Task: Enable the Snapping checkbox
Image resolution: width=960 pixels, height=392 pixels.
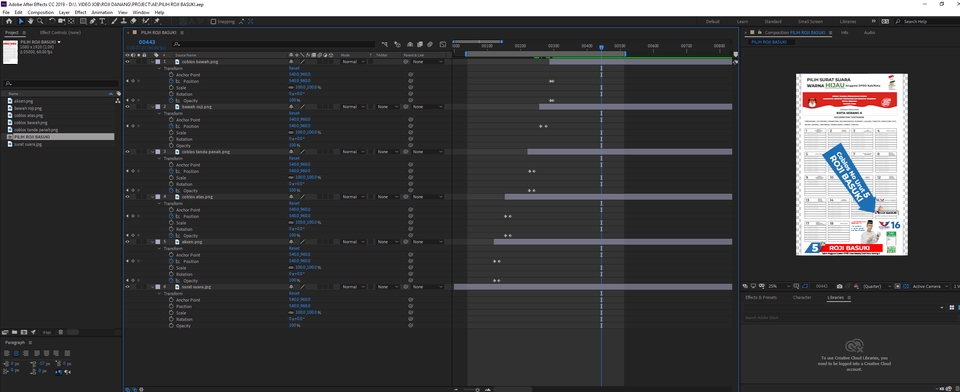Action: coord(213,21)
